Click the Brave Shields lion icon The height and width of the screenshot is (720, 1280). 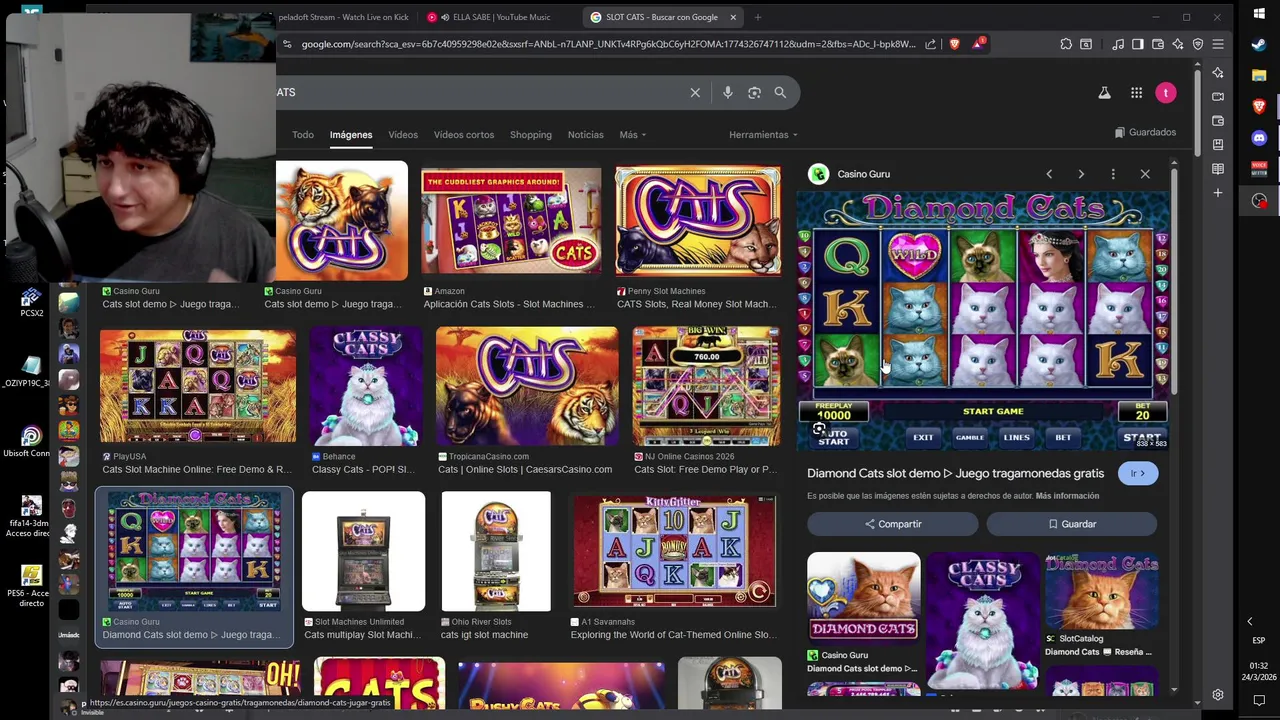pos(954,44)
